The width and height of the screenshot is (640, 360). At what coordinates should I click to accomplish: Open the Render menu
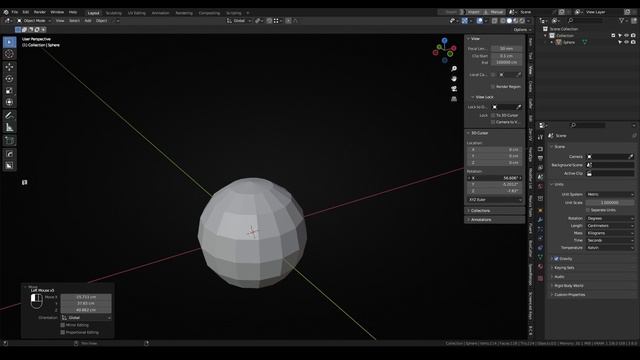pos(40,12)
